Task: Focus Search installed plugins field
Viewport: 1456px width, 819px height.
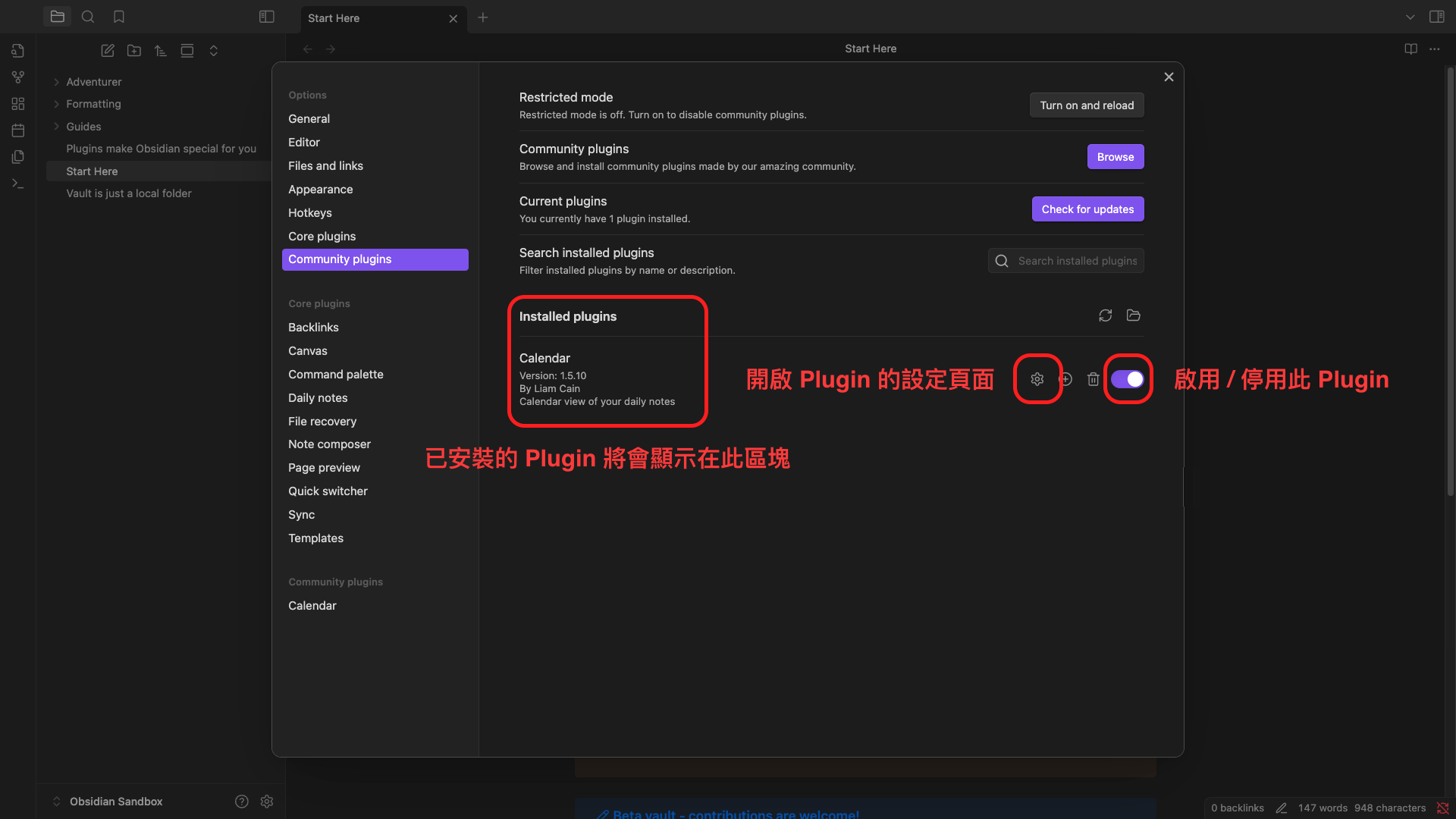Action: point(1066,261)
